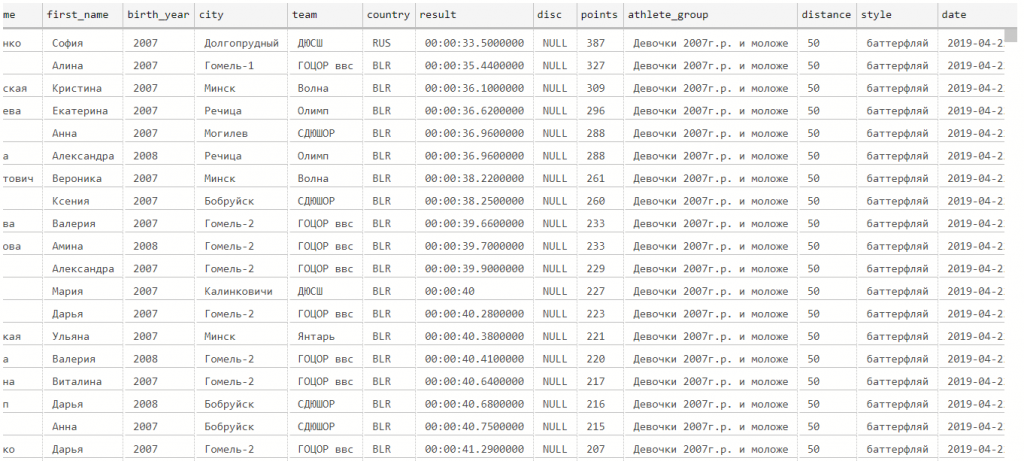
Task: Click the name cell Ксения
Action: point(71,201)
